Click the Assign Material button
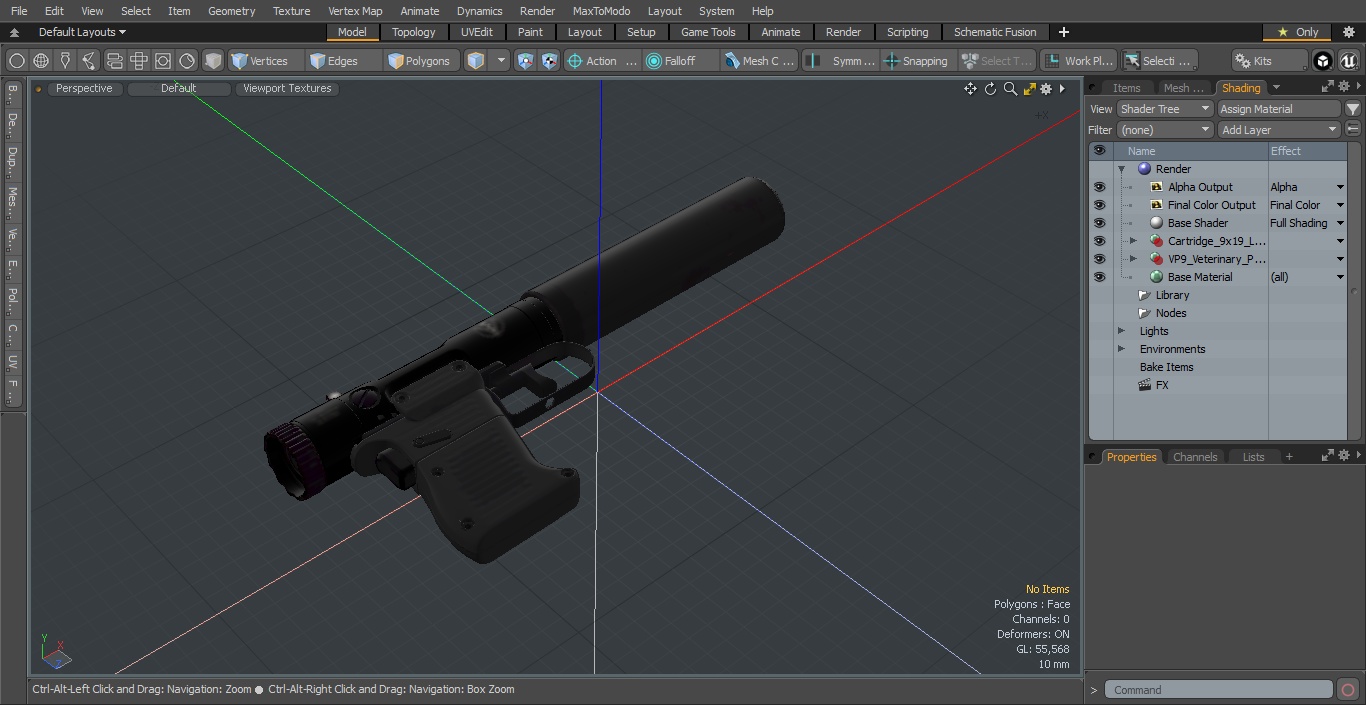This screenshot has width=1366, height=705. click(1279, 109)
